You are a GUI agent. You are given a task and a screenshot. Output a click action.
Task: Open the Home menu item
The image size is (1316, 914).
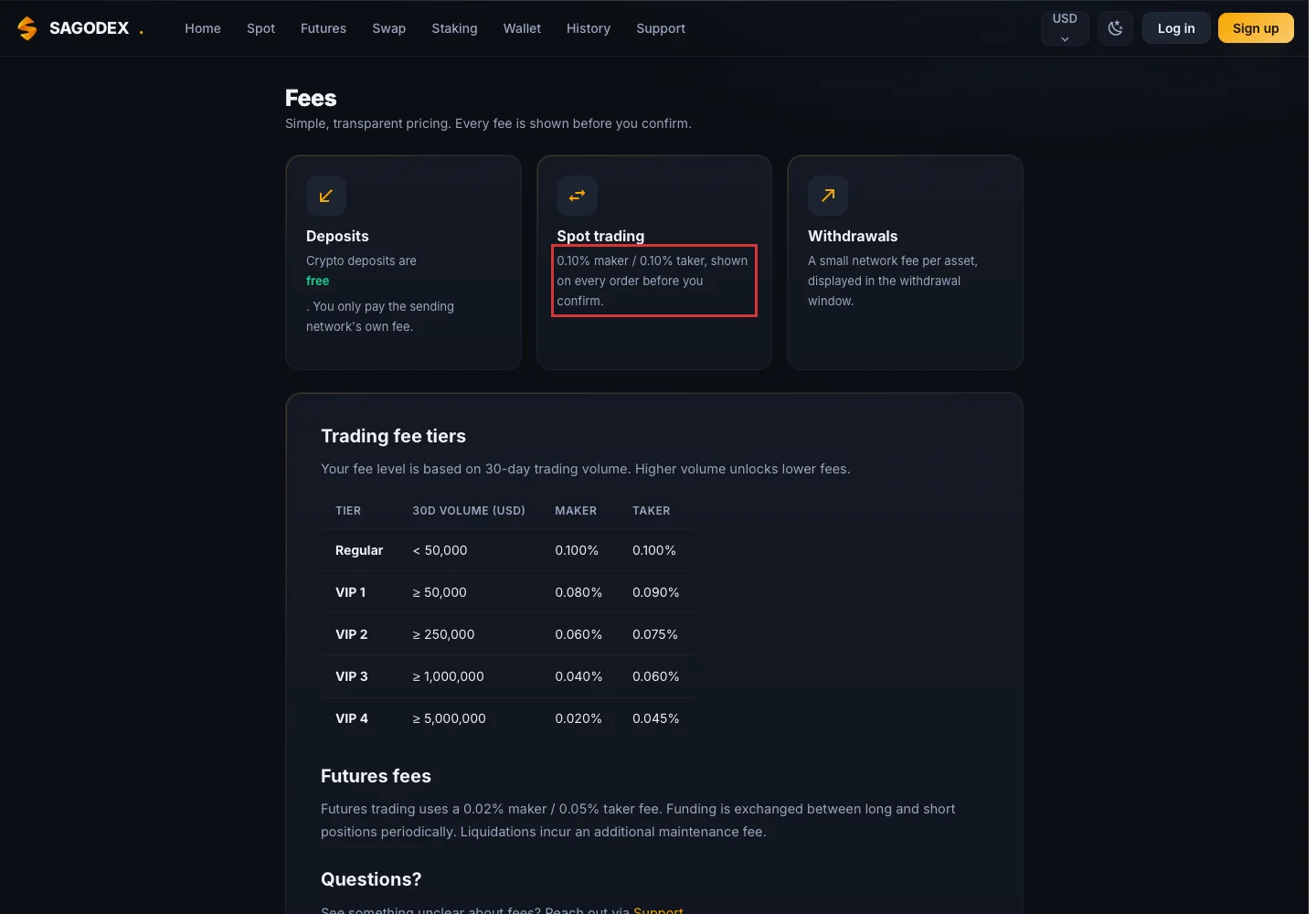coord(203,28)
